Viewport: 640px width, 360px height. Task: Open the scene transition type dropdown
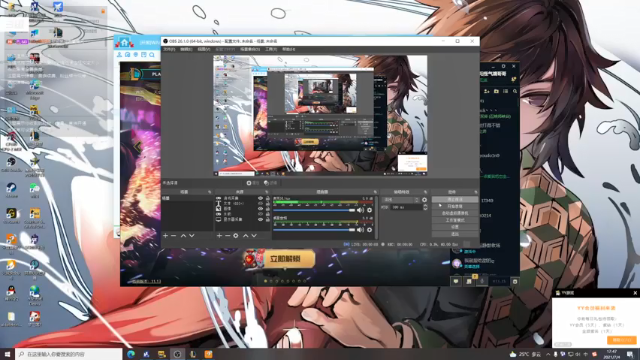tap(401, 200)
